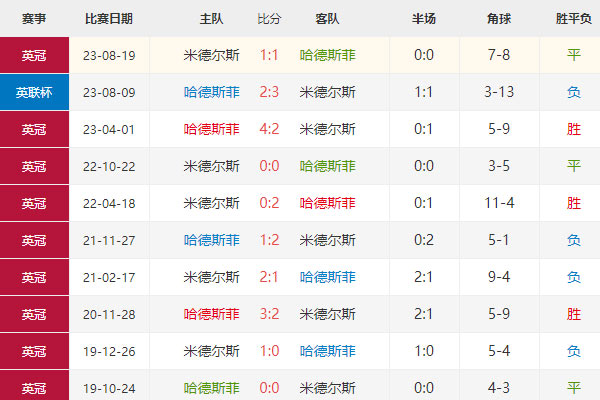This screenshot has height=400, width=600.
Task: Click the 比分 column header
Action: tap(269, 18)
